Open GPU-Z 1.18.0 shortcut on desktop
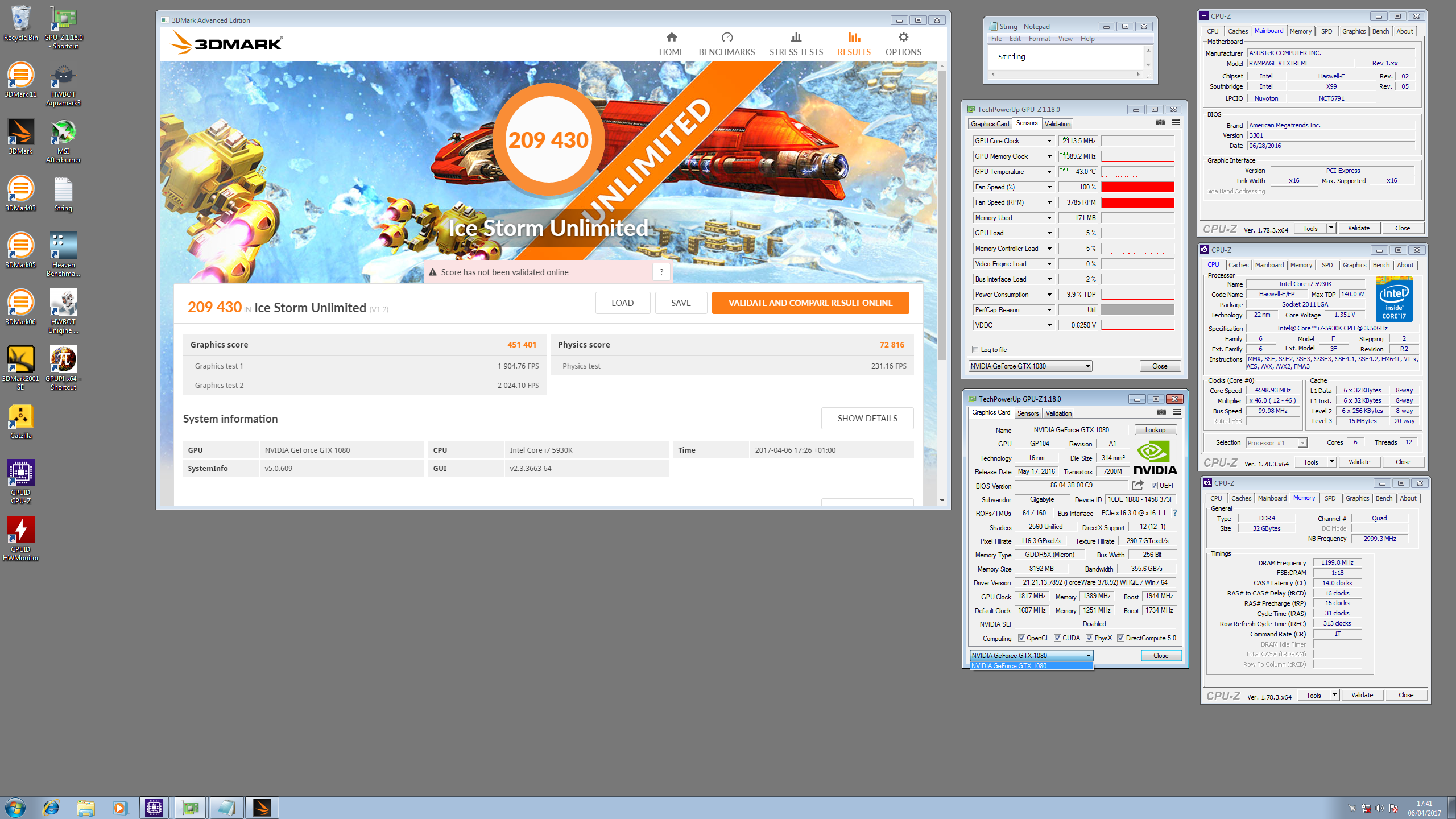Screen dimensions: 1456x819 [x=64, y=27]
